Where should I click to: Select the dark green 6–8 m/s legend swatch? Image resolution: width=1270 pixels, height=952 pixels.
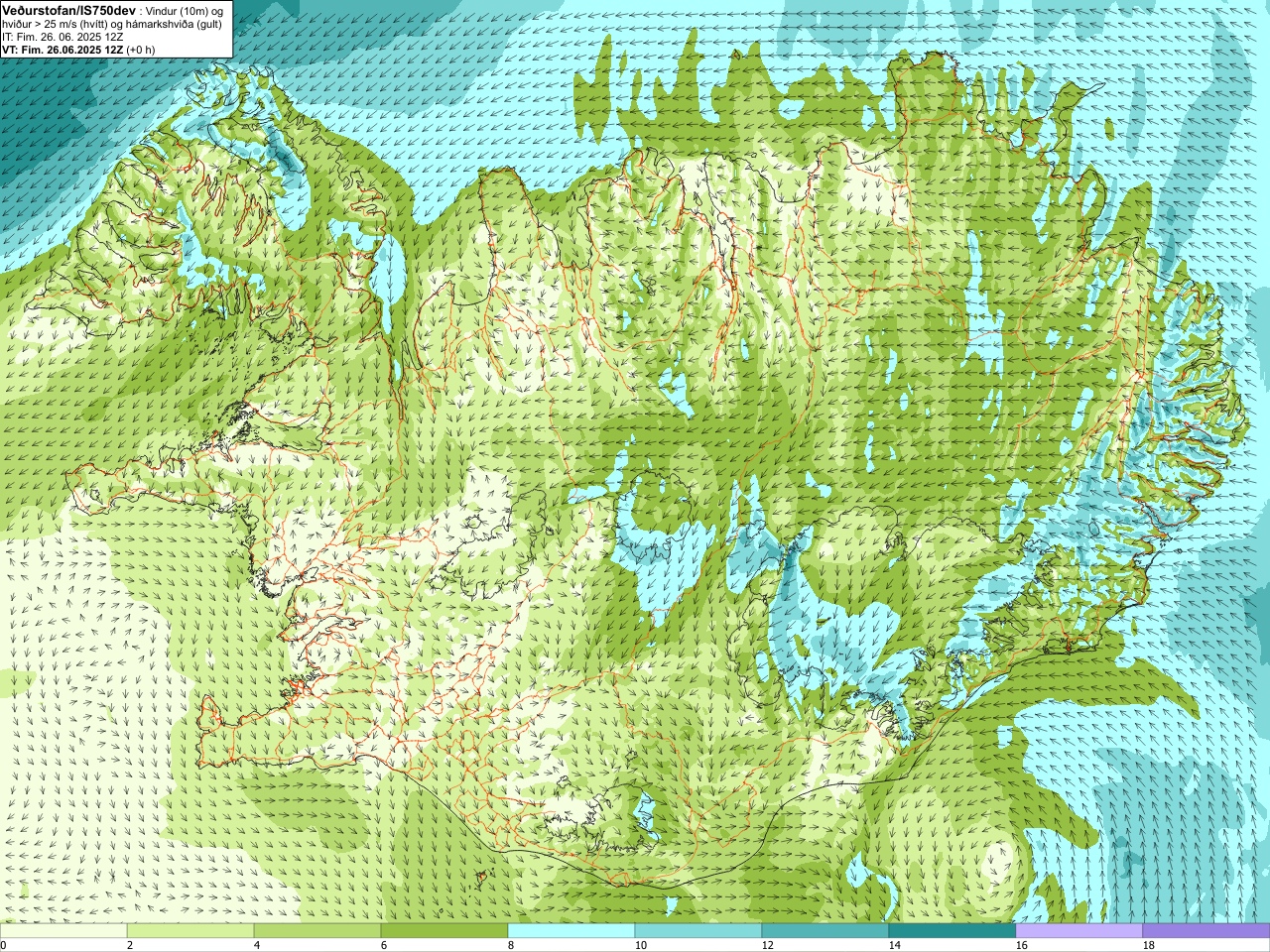(444, 931)
